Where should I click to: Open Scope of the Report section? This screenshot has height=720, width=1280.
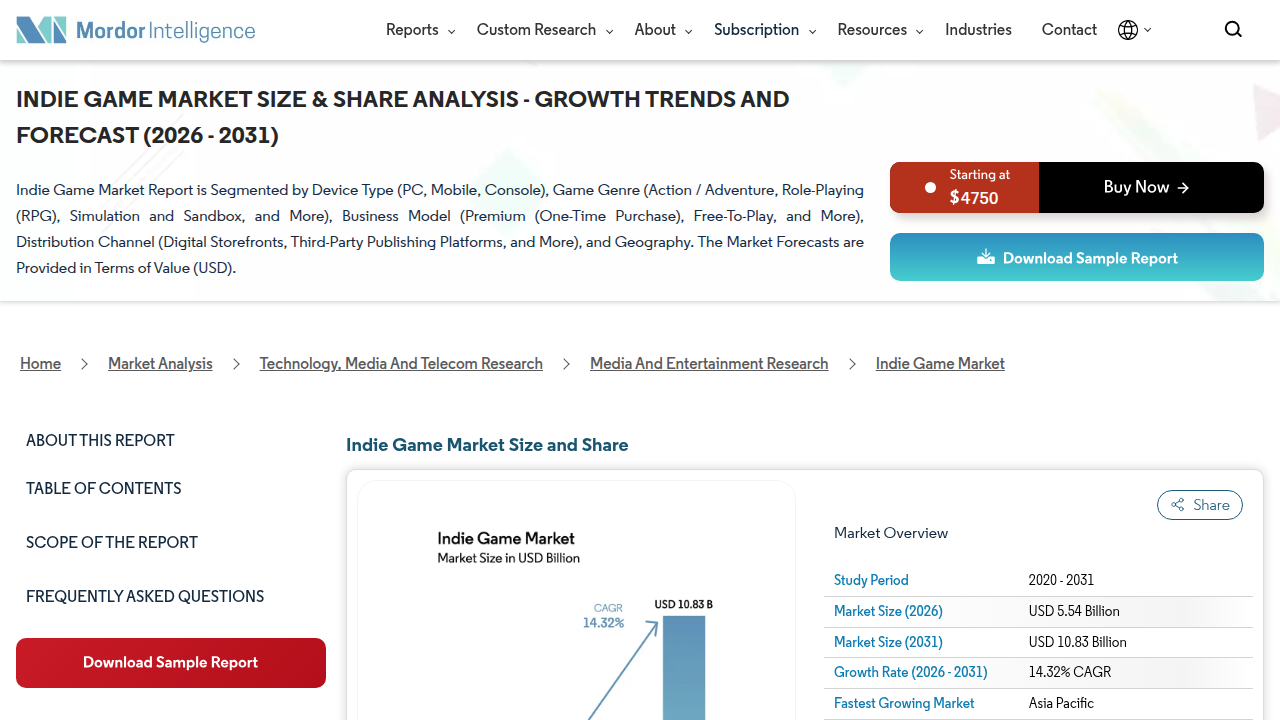click(112, 543)
